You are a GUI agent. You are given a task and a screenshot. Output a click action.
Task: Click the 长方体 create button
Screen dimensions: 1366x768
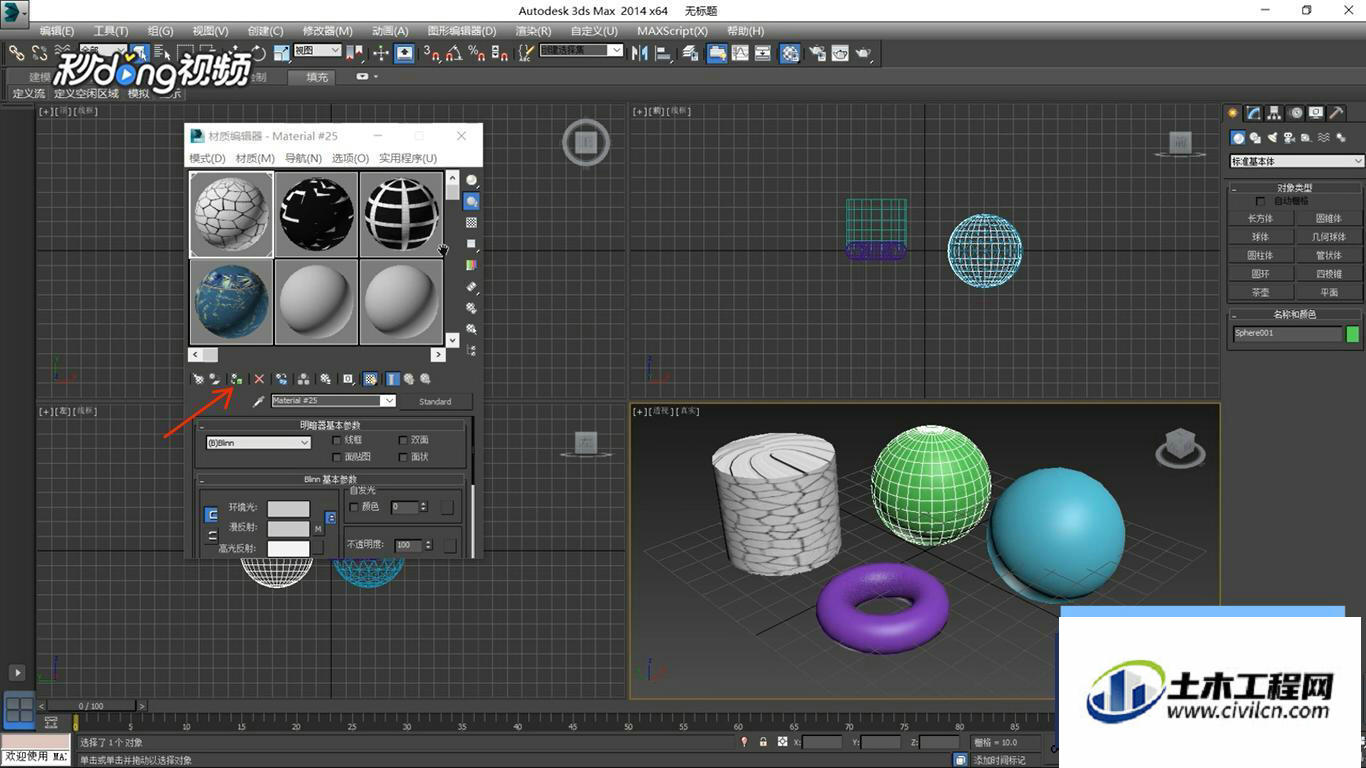1260,218
